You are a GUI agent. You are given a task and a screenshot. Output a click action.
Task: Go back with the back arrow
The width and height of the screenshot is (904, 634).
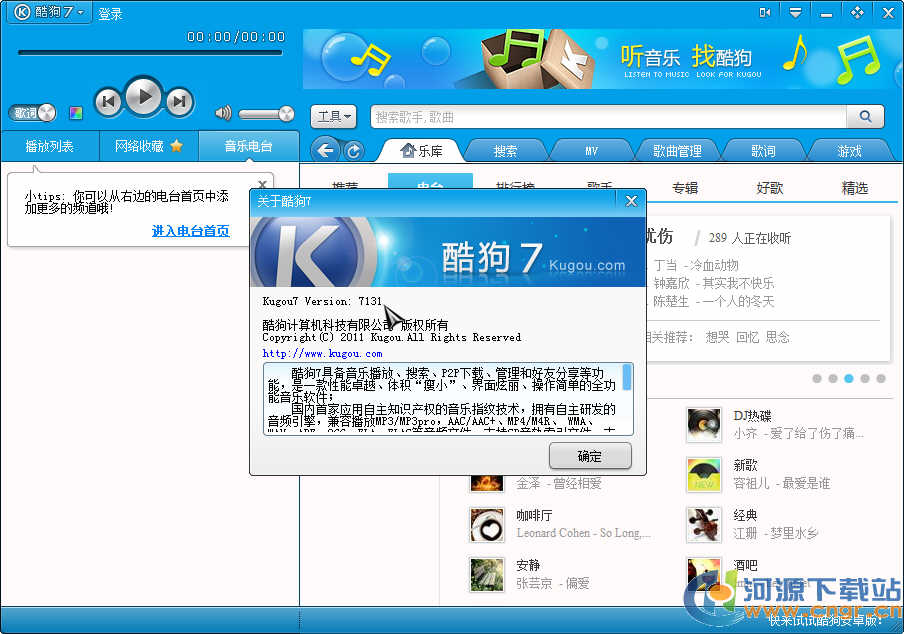(324, 150)
